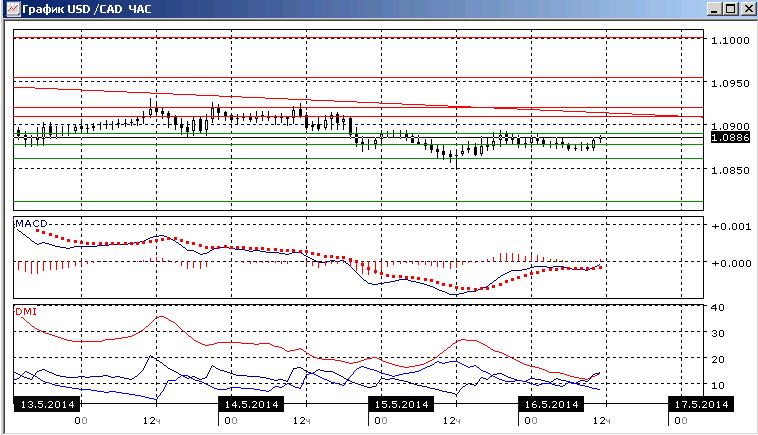Select the 16.5.2014 date marker
Screen dimensions: 758x435
551,404
